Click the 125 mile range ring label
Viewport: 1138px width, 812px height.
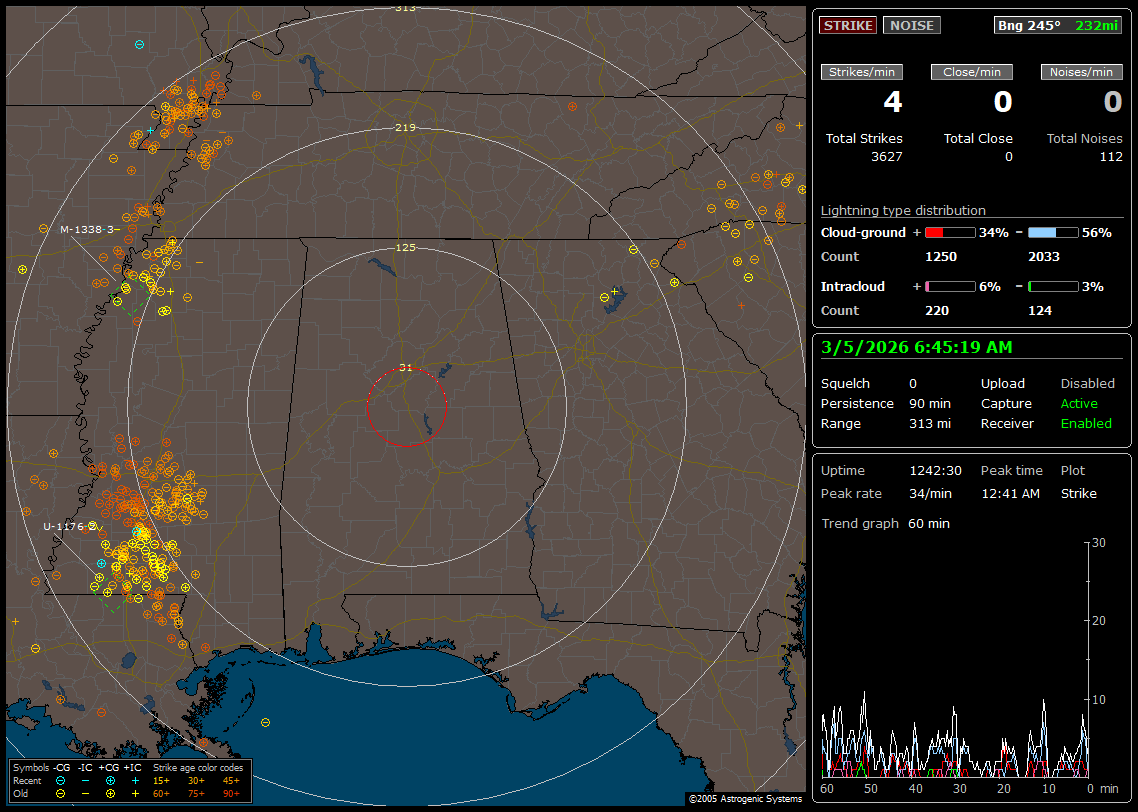coord(405,247)
